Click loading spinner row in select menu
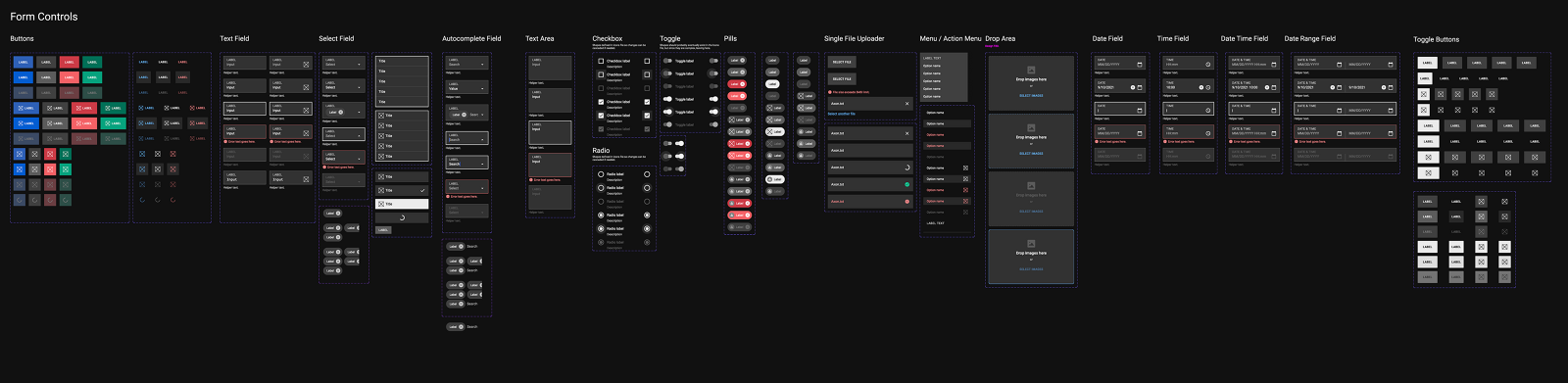The image size is (1568, 383). point(402,217)
